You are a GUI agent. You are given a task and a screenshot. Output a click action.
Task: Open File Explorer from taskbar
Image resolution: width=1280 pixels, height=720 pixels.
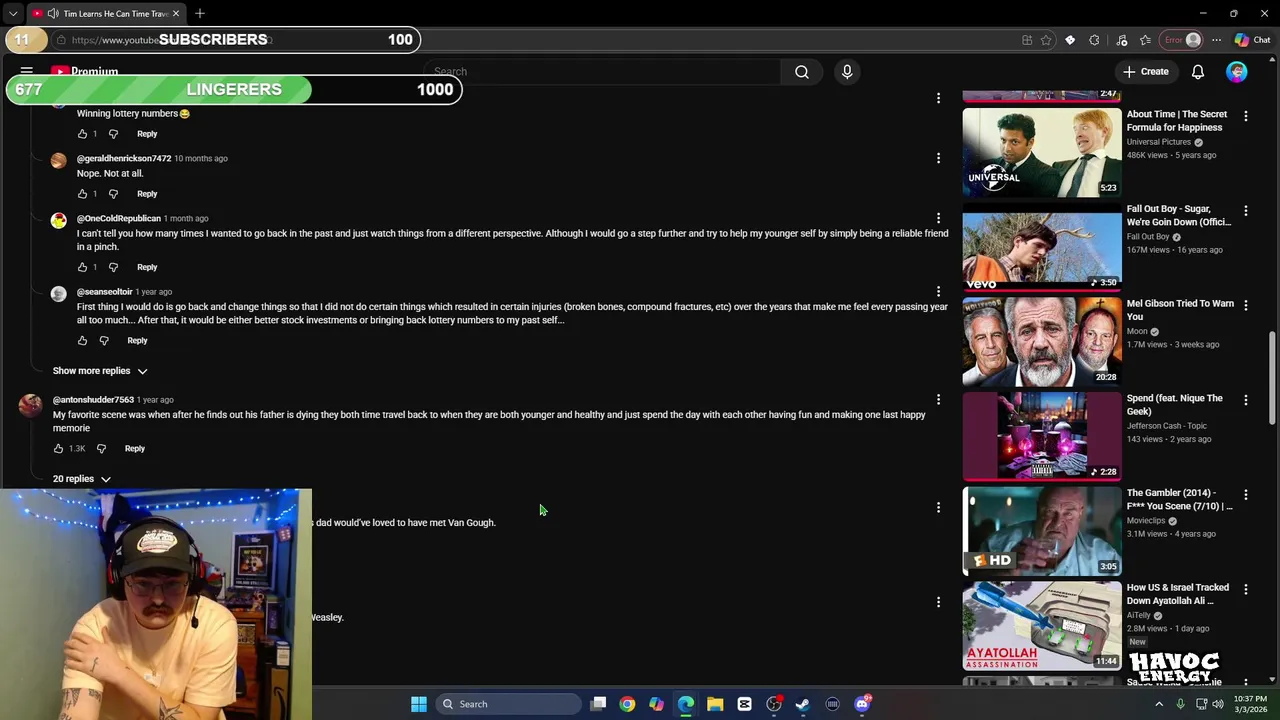pos(715,704)
